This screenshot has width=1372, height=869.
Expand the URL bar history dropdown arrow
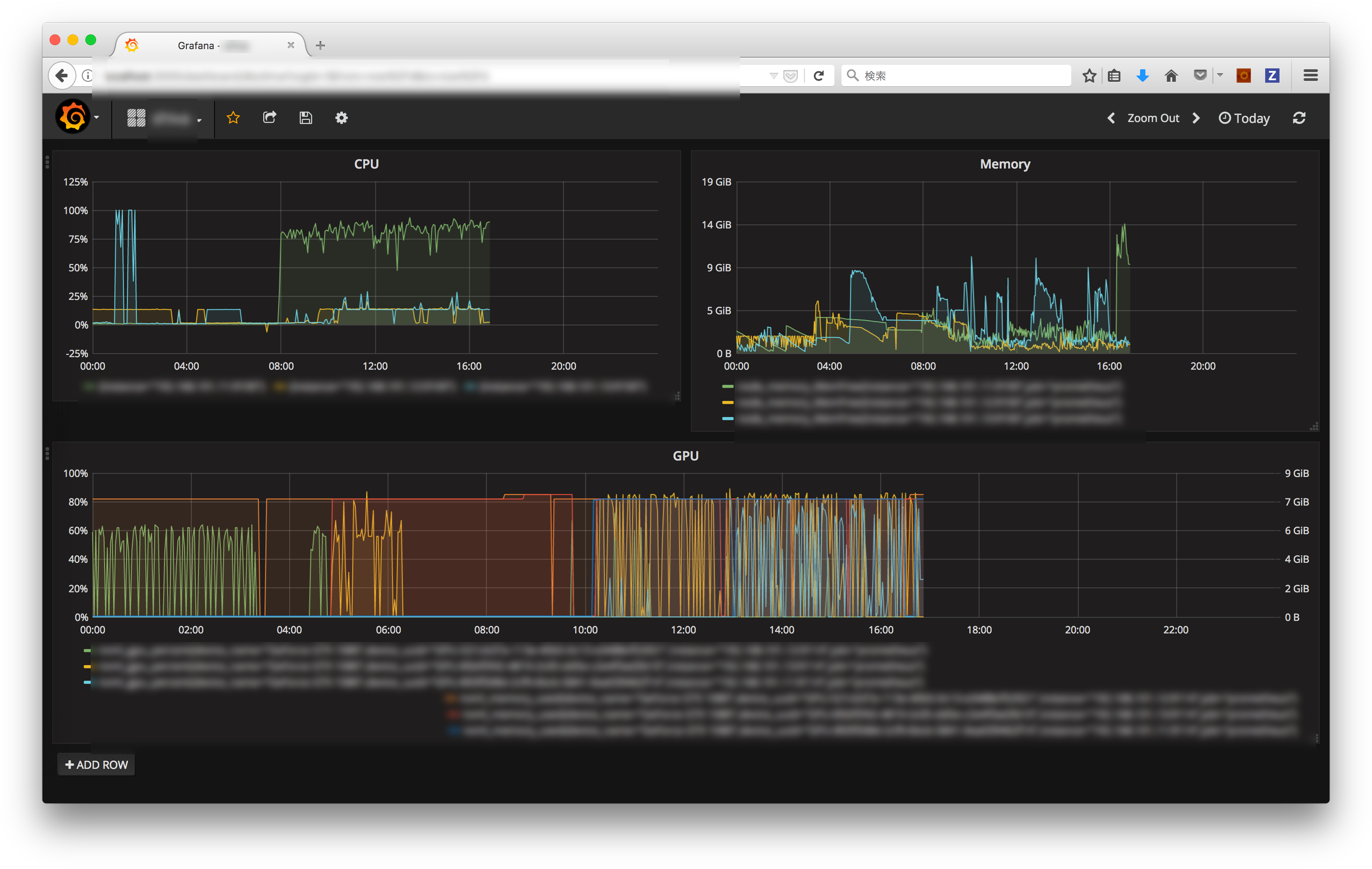pyautogui.click(x=773, y=76)
